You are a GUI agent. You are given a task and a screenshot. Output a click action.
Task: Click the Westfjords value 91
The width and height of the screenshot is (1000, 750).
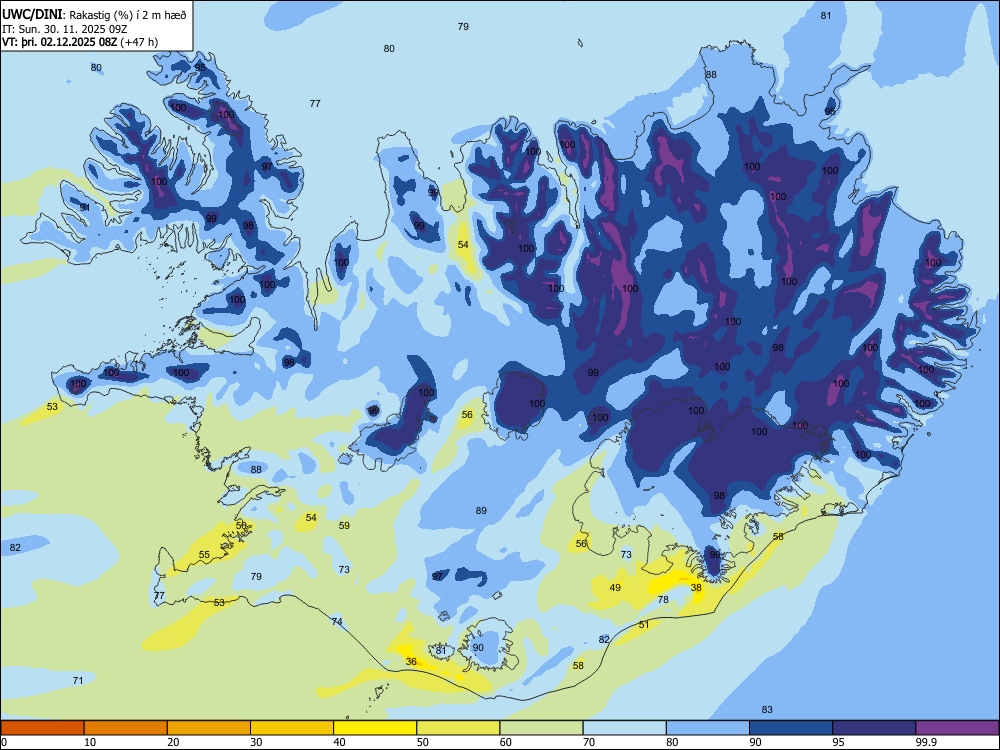pyautogui.click(x=85, y=207)
